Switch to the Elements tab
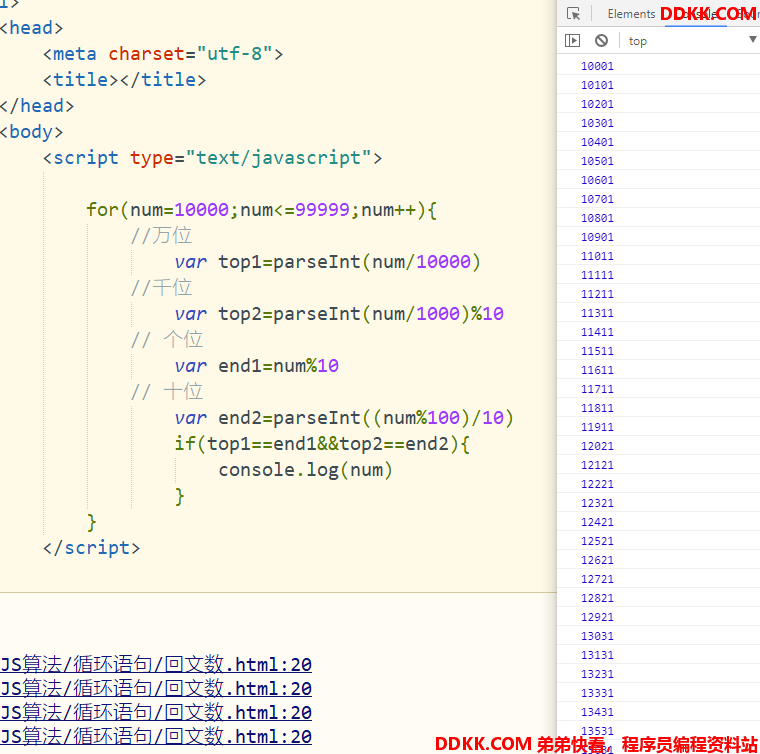 (631, 14)
